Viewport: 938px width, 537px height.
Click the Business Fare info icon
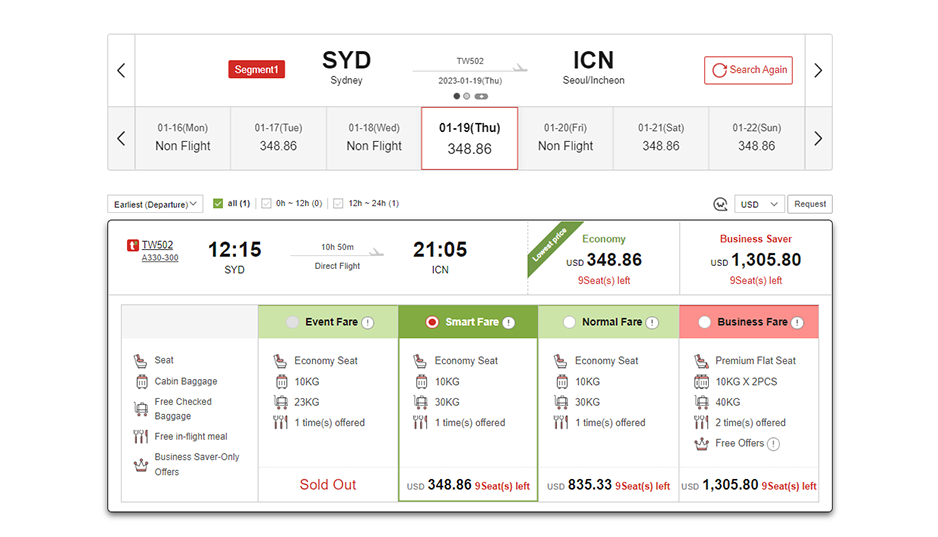[798, 323]
